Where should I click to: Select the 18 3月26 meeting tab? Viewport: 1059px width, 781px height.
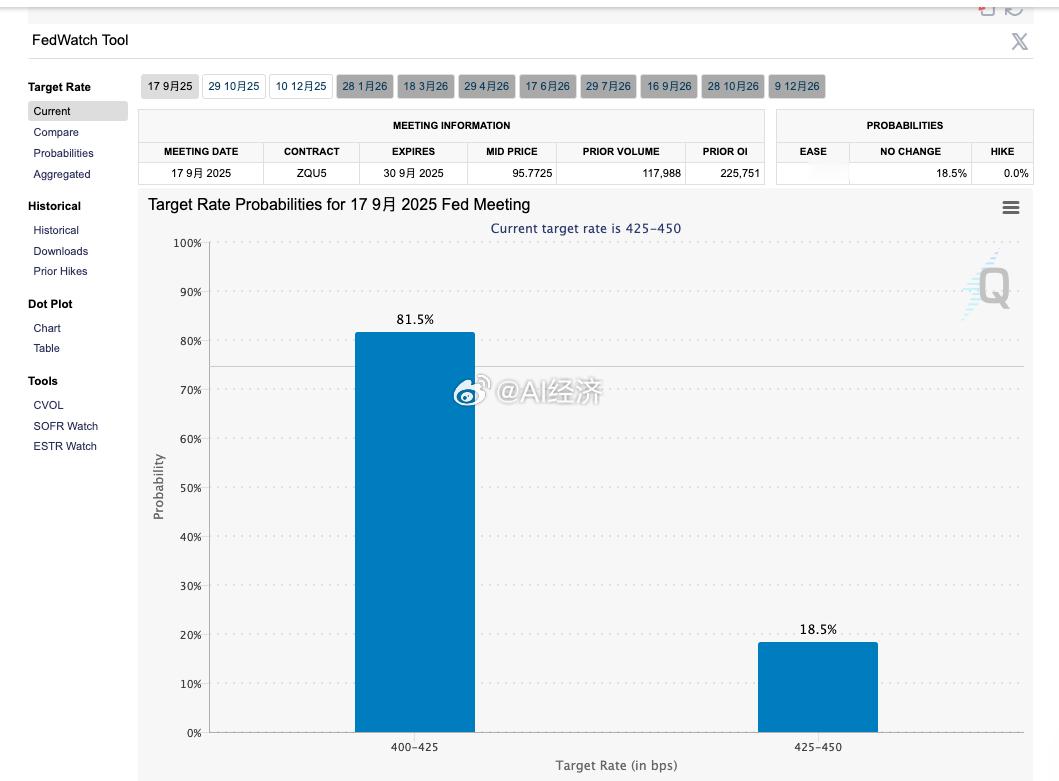425,86
